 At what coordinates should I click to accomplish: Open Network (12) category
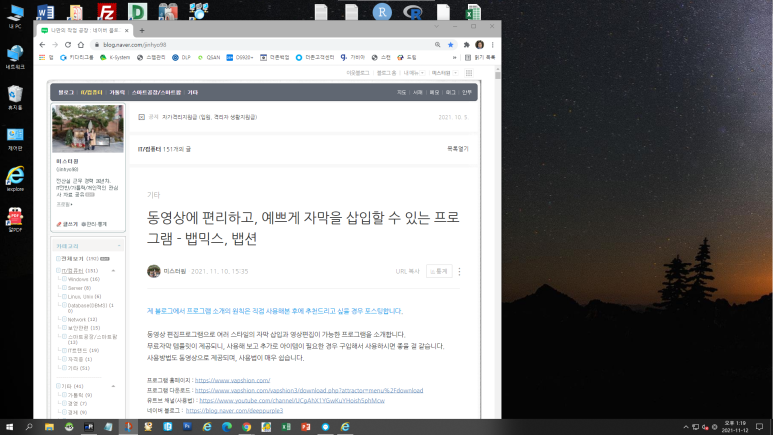(x=82, y=320)
